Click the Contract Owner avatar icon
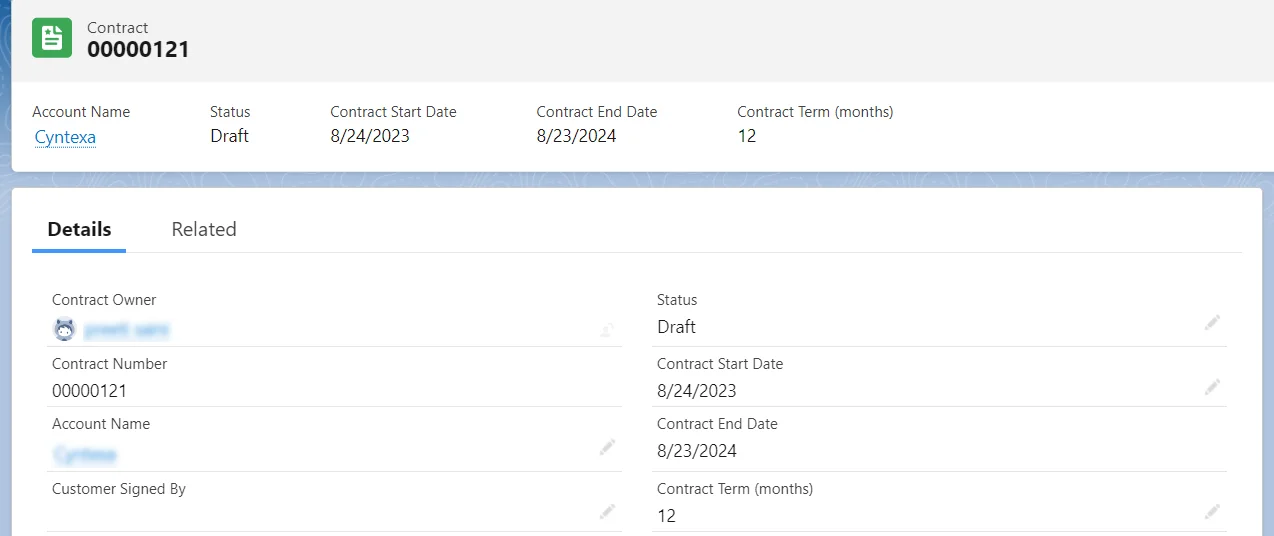 point(64,329)
